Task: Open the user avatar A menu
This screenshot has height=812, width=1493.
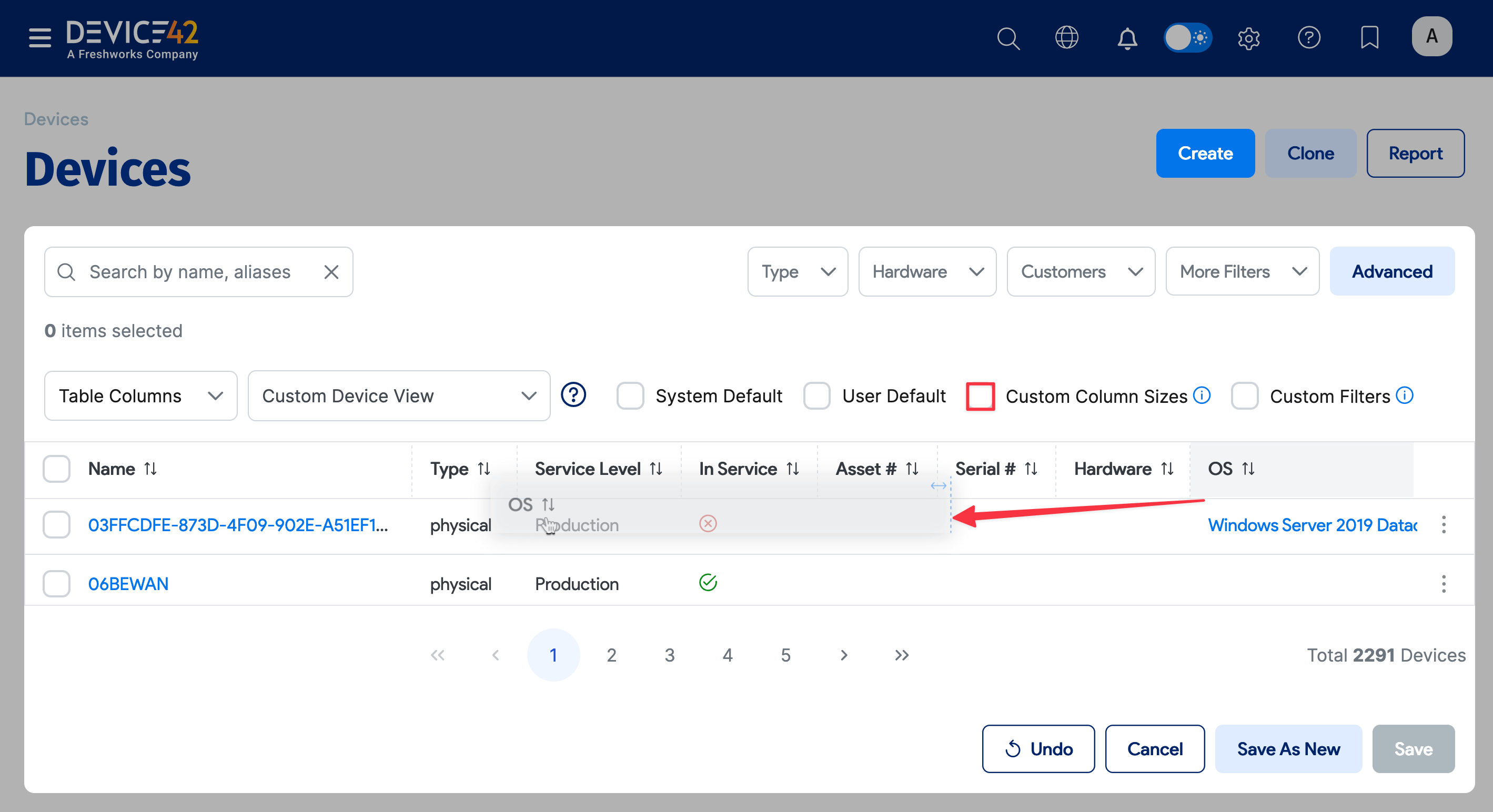Action: (x=1431, y=36)
